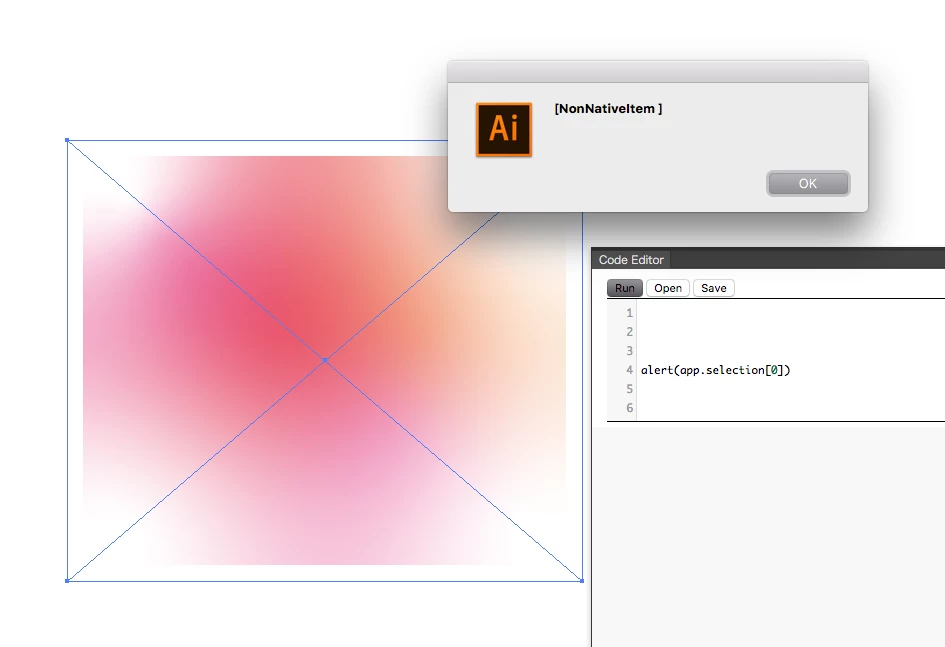
Task: Click OK in the alert dialog
Action: coord(808,183)
